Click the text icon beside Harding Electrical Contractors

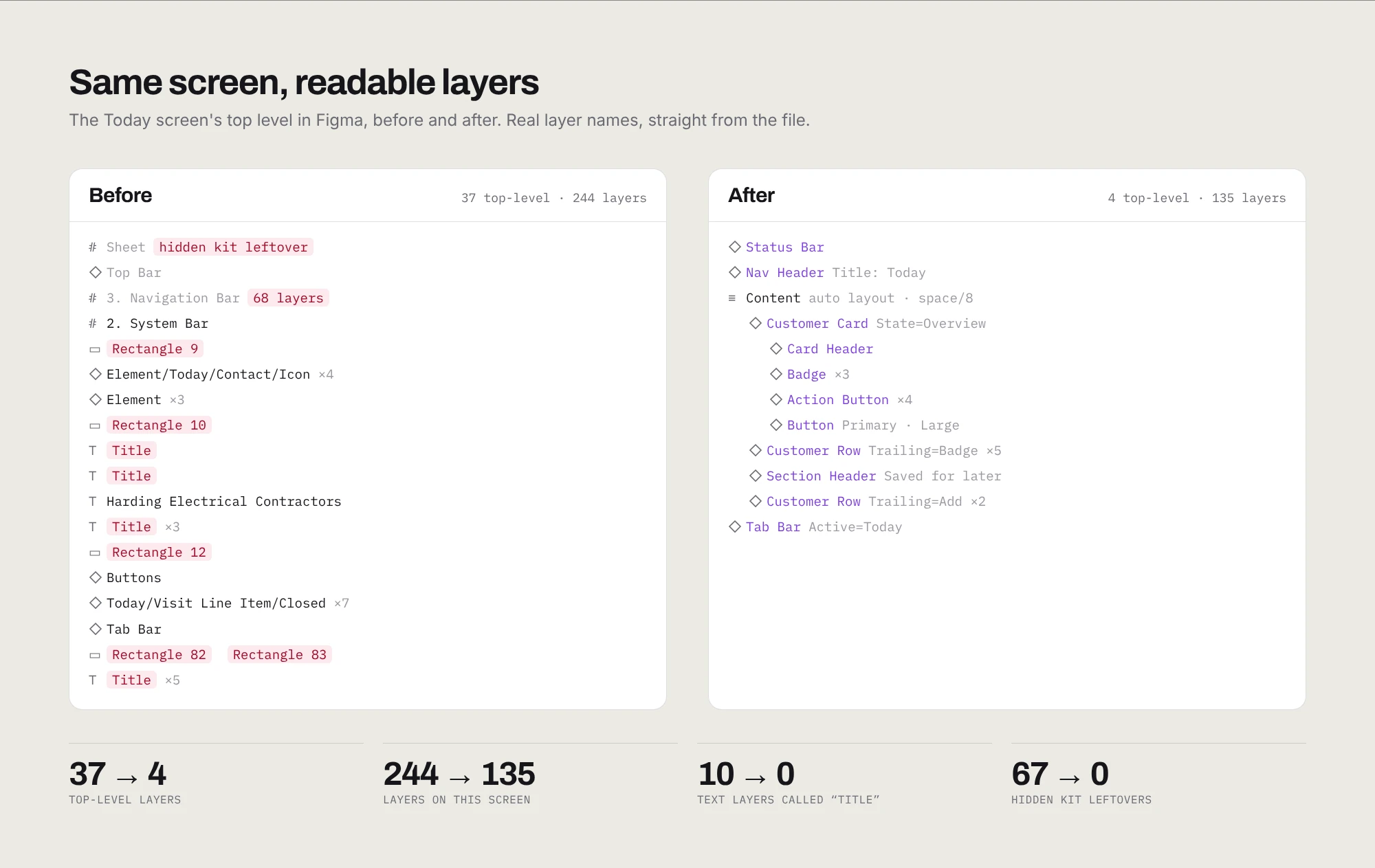pyautogui.click(x=93, y=502)
